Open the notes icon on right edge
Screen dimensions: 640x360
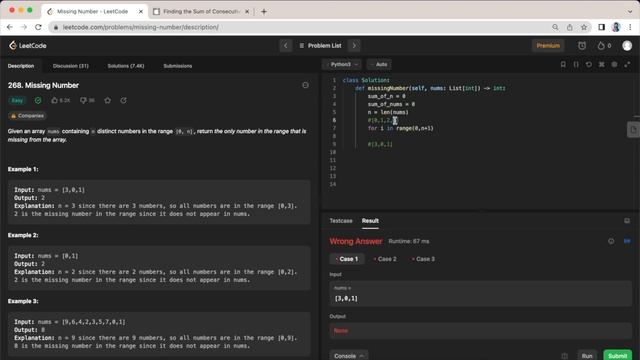pos(633,130)
